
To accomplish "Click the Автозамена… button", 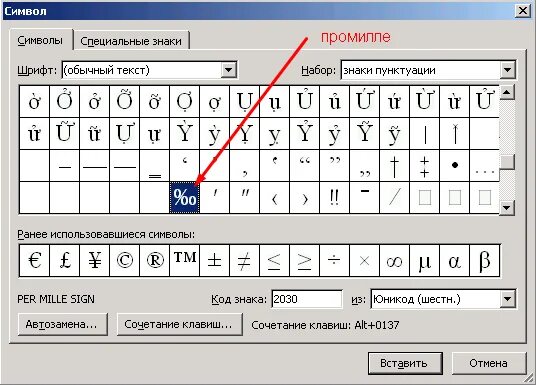I will click(x=62, y=324).
